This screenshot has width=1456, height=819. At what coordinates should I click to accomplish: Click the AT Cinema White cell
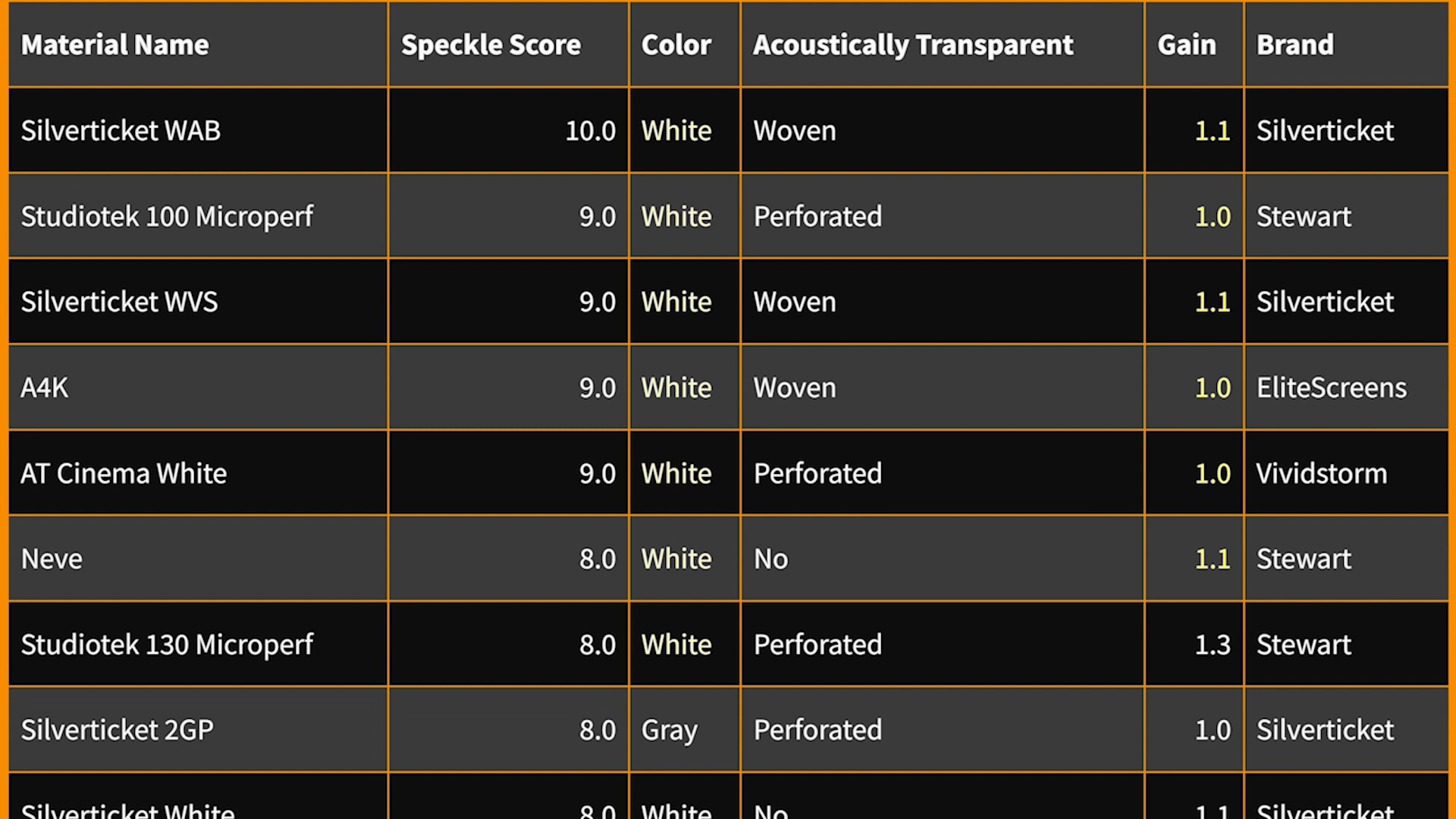coord(198,473)
